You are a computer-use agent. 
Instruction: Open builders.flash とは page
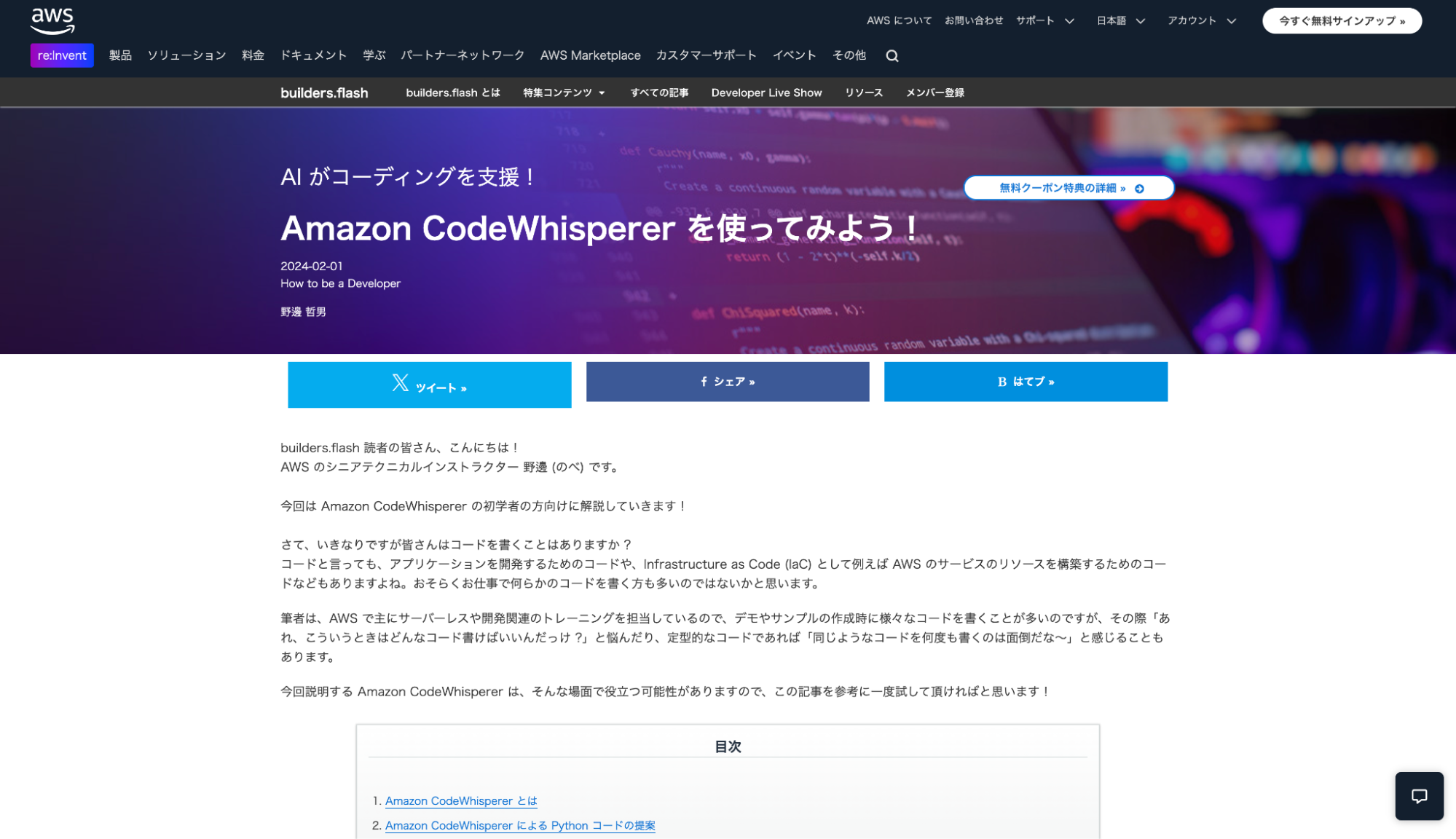[x=453, y=92]
